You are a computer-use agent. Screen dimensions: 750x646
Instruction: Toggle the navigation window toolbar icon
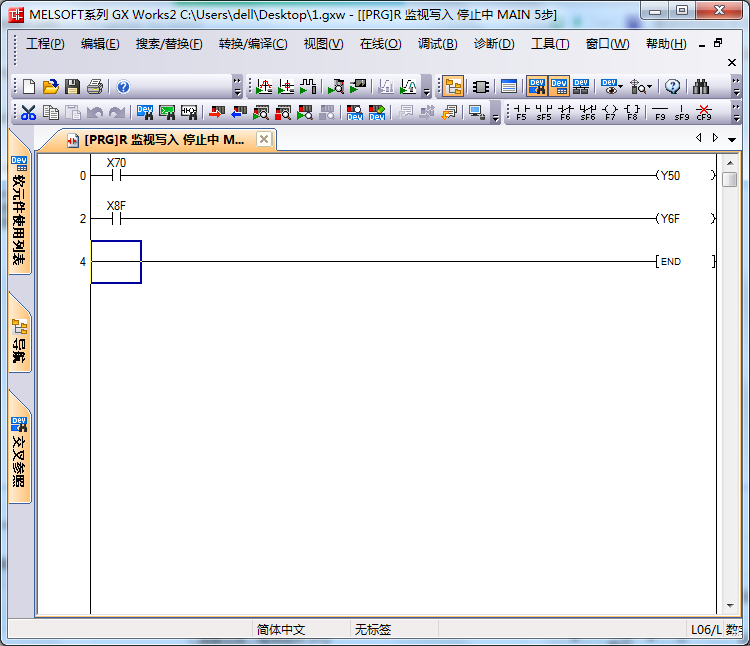point(453,87)
